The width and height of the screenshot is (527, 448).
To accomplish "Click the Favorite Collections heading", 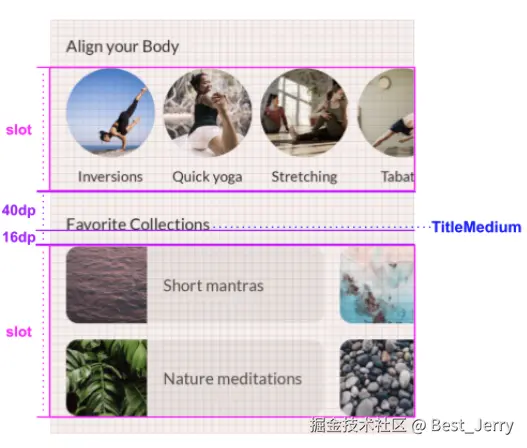I will pyautogui.click(x=138, y=224).
